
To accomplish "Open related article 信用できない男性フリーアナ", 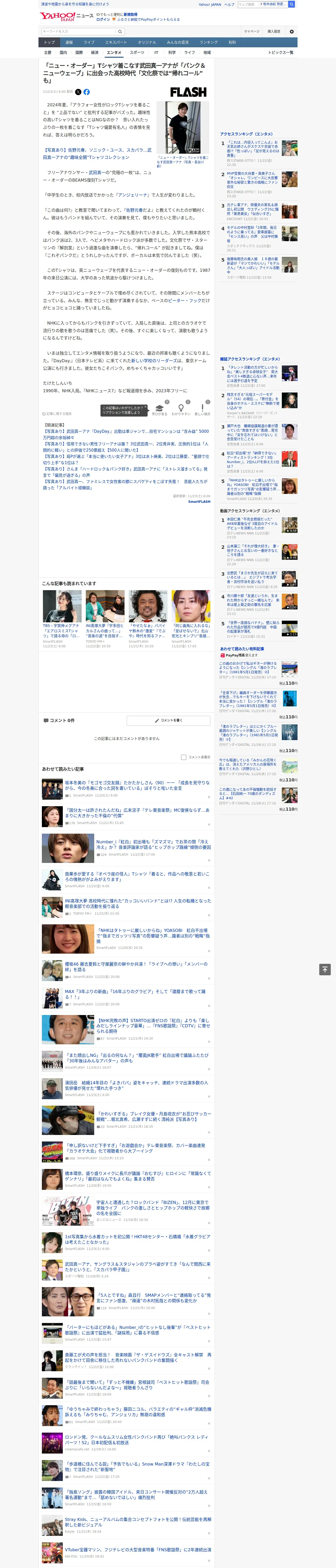I will click(x=126, y=447).
